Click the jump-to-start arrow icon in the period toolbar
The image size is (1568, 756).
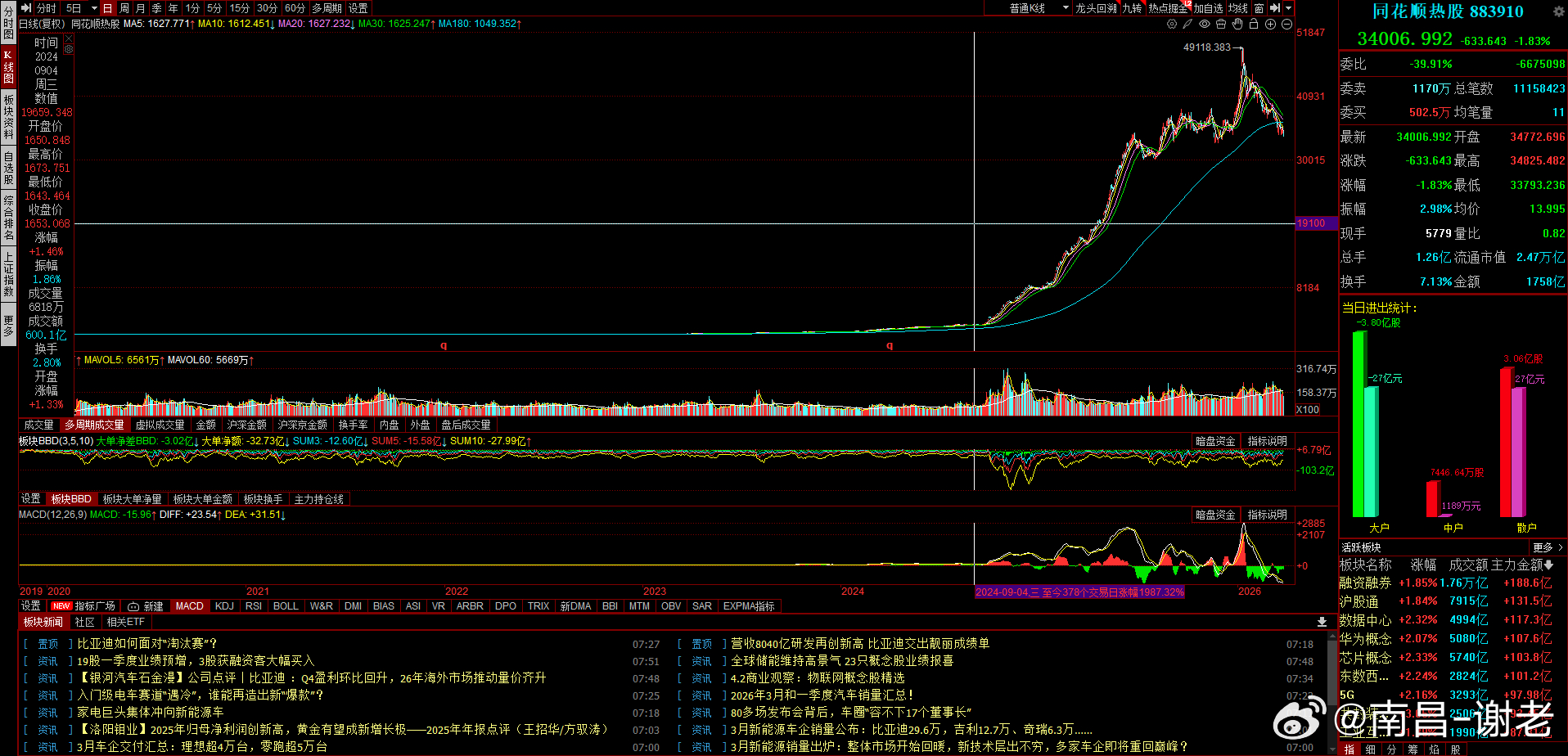pyautogui.click(x=26, y=8)
